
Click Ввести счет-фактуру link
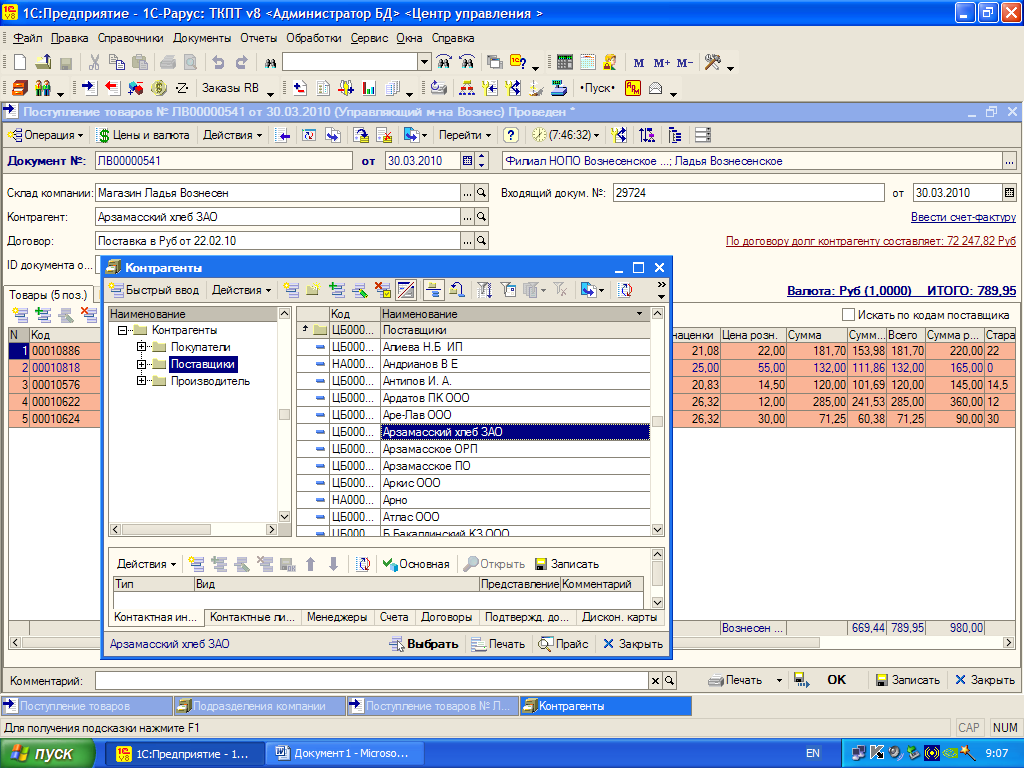coord(963,217)
